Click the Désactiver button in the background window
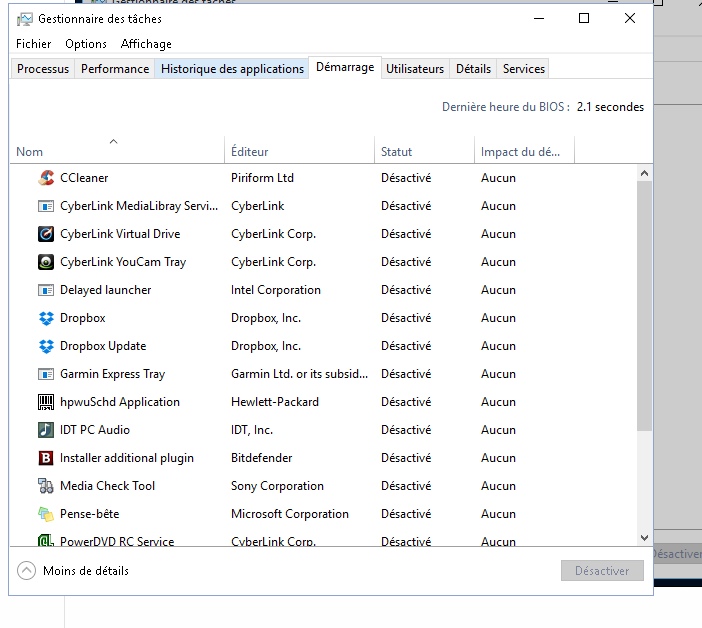This screenshot has height=628, width=702. (x=677, y=554)
